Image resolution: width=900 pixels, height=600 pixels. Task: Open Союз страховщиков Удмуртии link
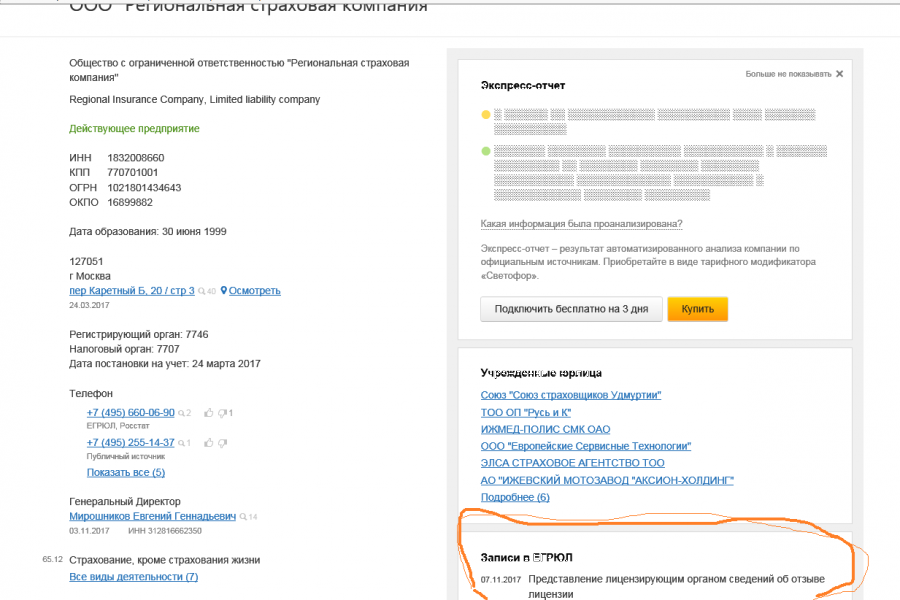[571, 395]
